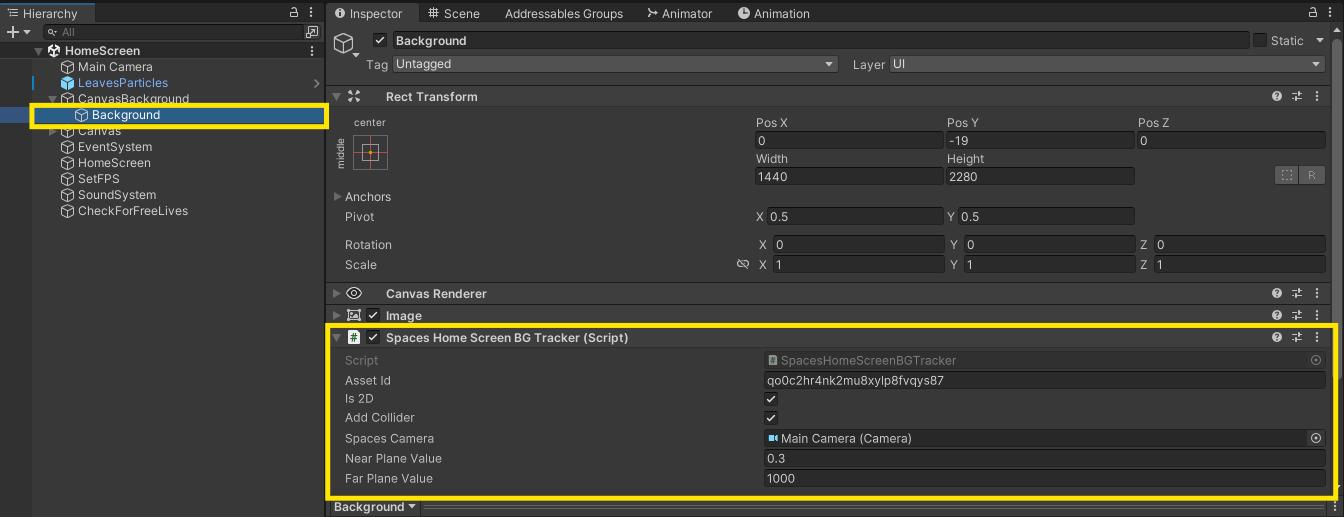Open the Tag dropdown showing Untagged
The width and height of the screenshot is (1344, 517).
point(614,64)
